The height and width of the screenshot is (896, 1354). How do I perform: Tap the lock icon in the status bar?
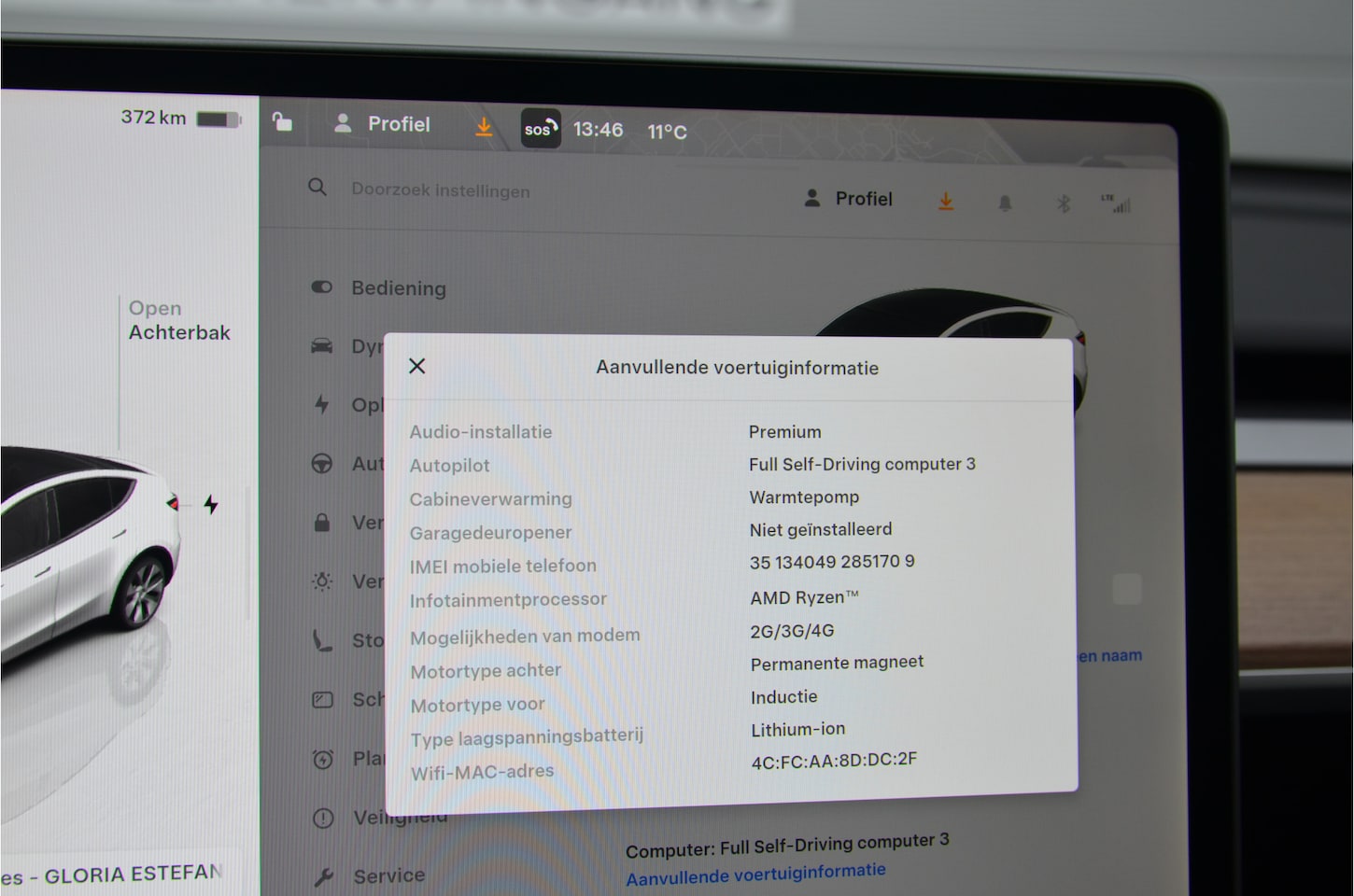[x=282, y=122]
